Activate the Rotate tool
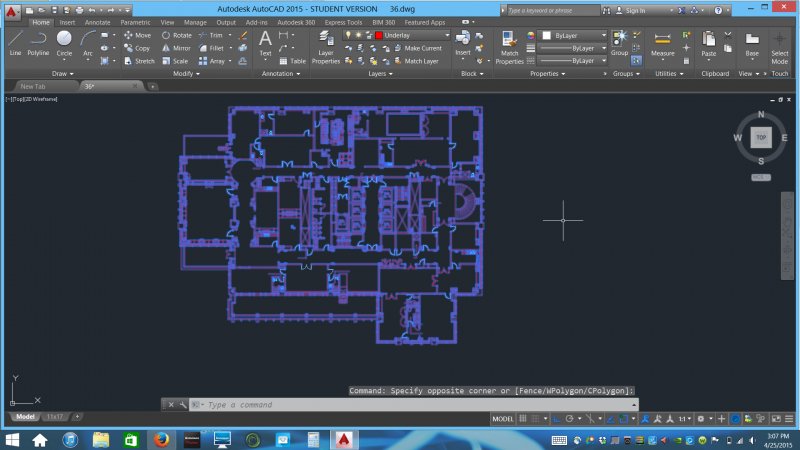 (x=177, y=35)
